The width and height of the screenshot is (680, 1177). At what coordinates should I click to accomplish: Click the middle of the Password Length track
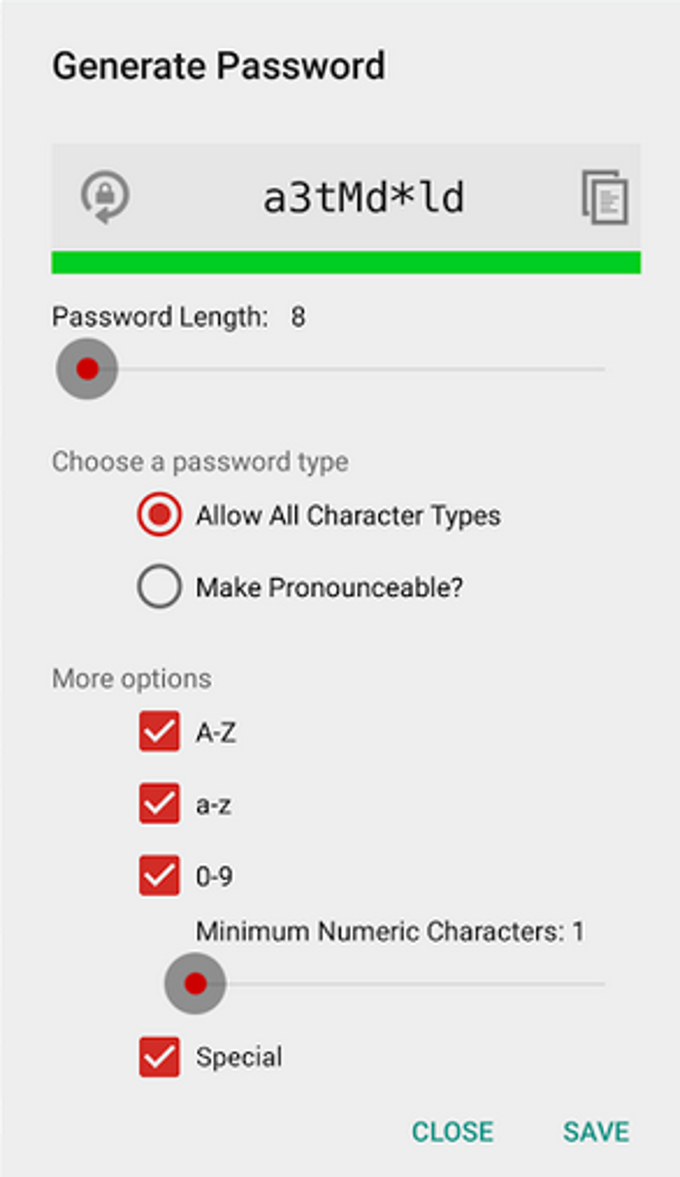(345, 369)
